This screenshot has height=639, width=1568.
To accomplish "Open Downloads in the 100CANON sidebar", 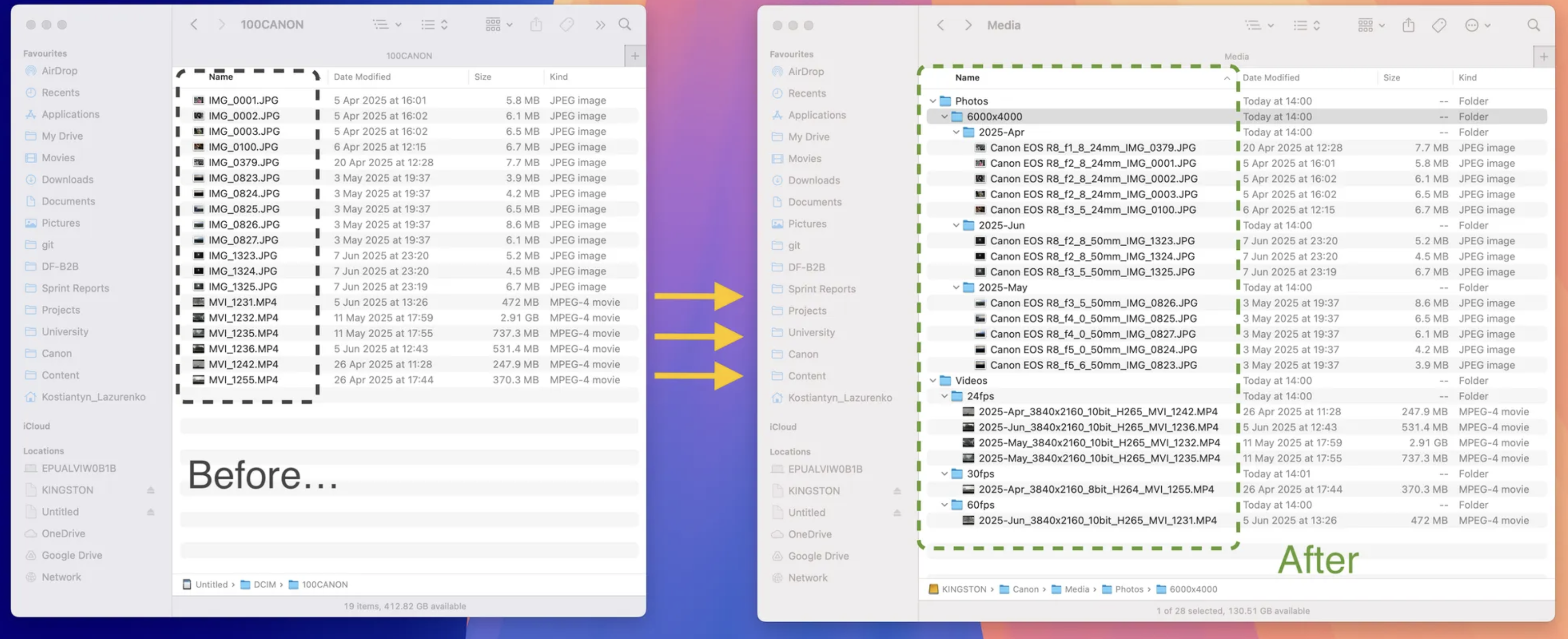I will (67, 179).
